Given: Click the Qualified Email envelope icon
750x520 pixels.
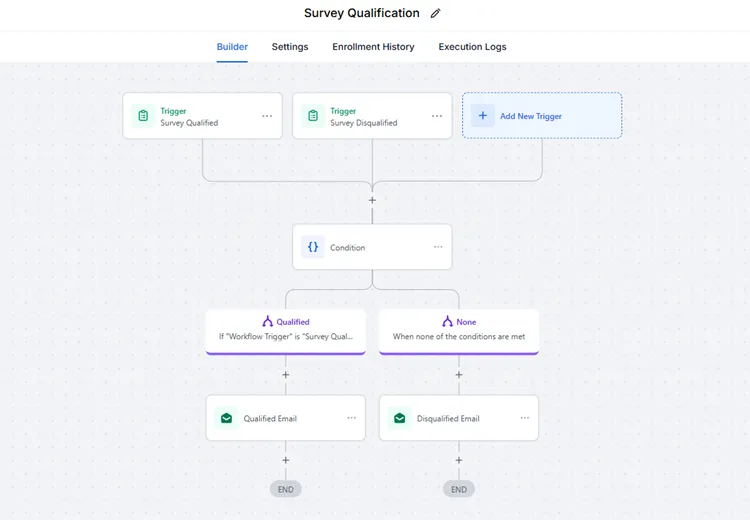Looking at the screenshot, I should (226, 418).
